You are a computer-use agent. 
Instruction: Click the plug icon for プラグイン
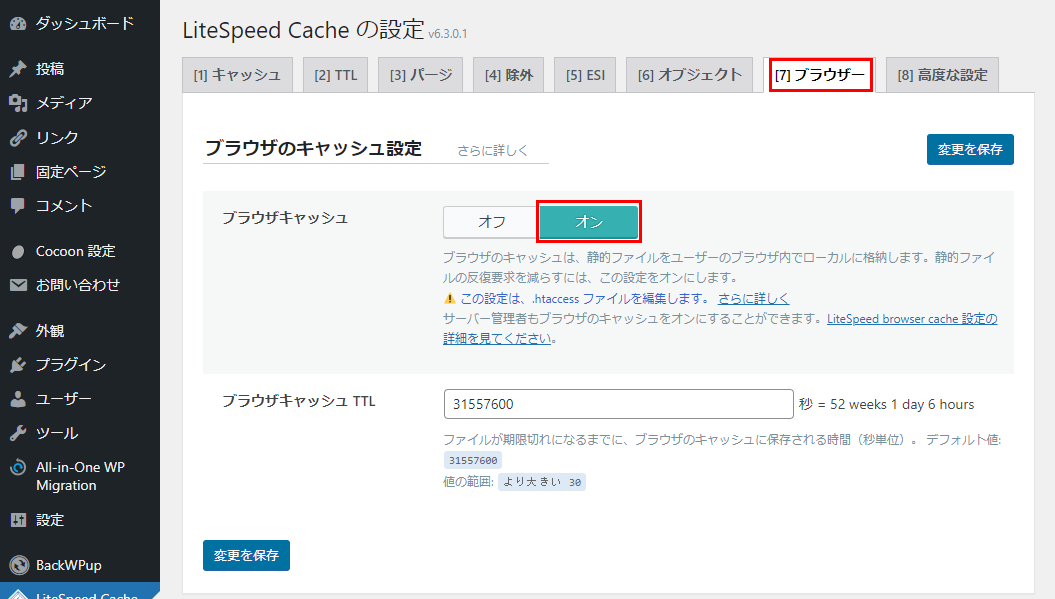(18, 365)
